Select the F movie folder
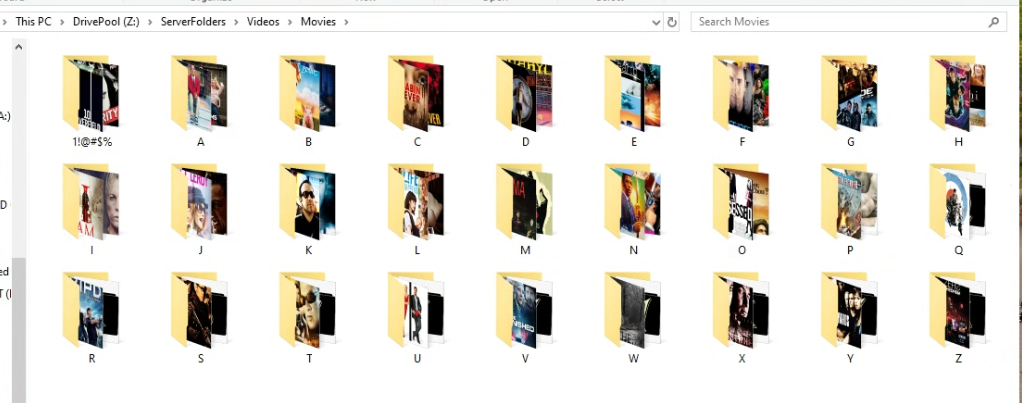The image size is (1022, 403). pos(740,94)
